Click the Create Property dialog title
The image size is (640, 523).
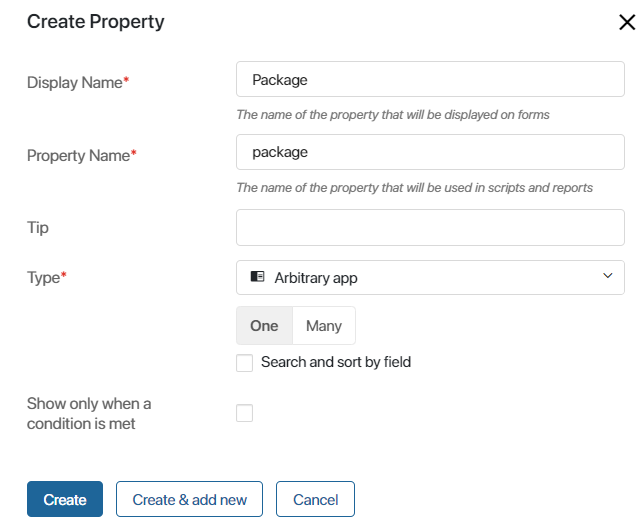coord(96,22)
